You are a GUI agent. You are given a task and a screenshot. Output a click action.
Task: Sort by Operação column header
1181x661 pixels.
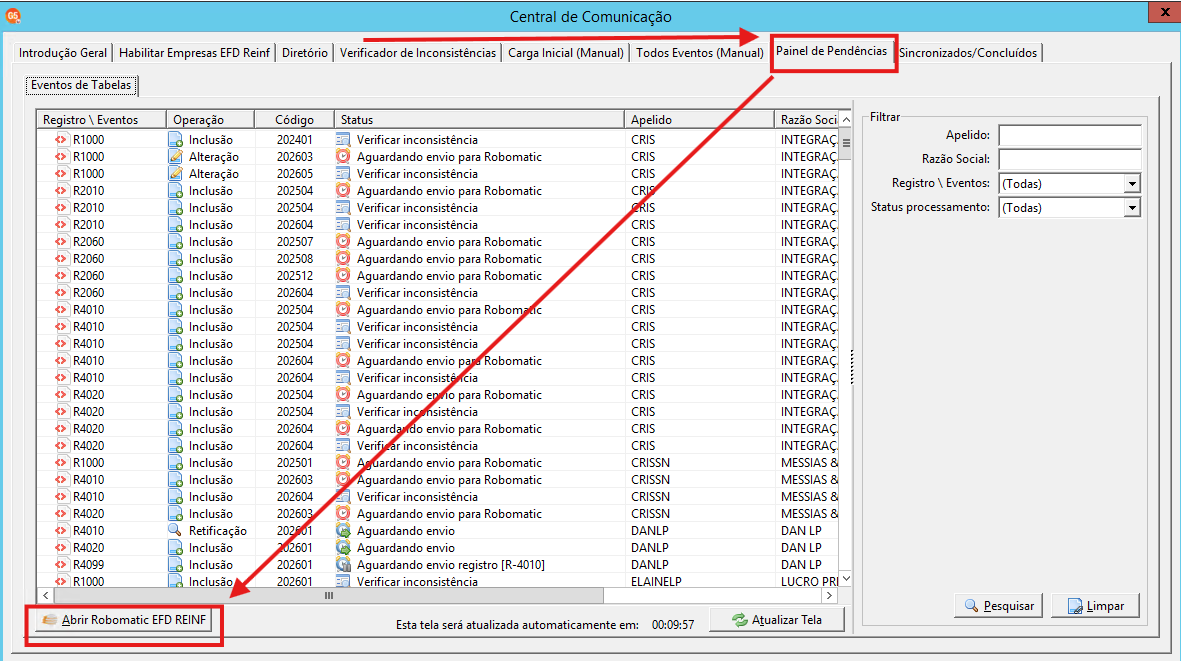pos(210,120)
